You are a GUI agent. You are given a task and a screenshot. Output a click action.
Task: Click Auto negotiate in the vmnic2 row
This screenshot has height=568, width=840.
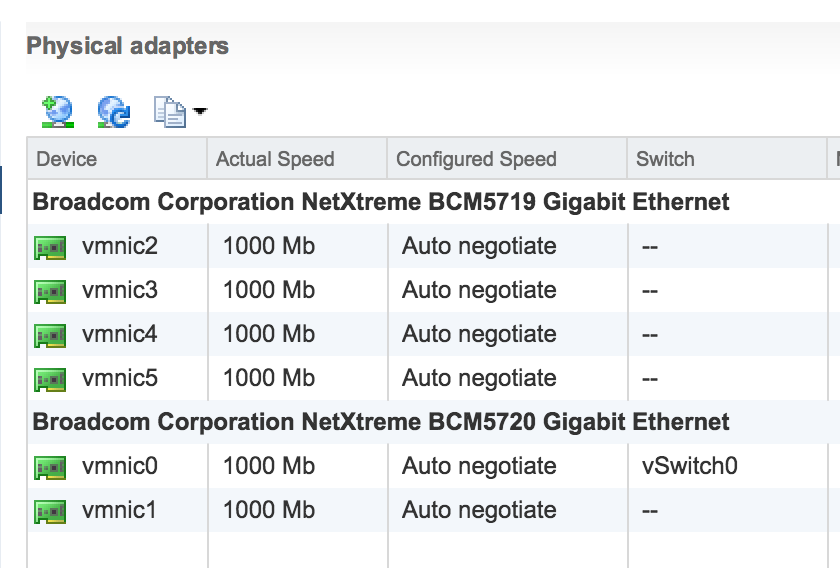479,247
